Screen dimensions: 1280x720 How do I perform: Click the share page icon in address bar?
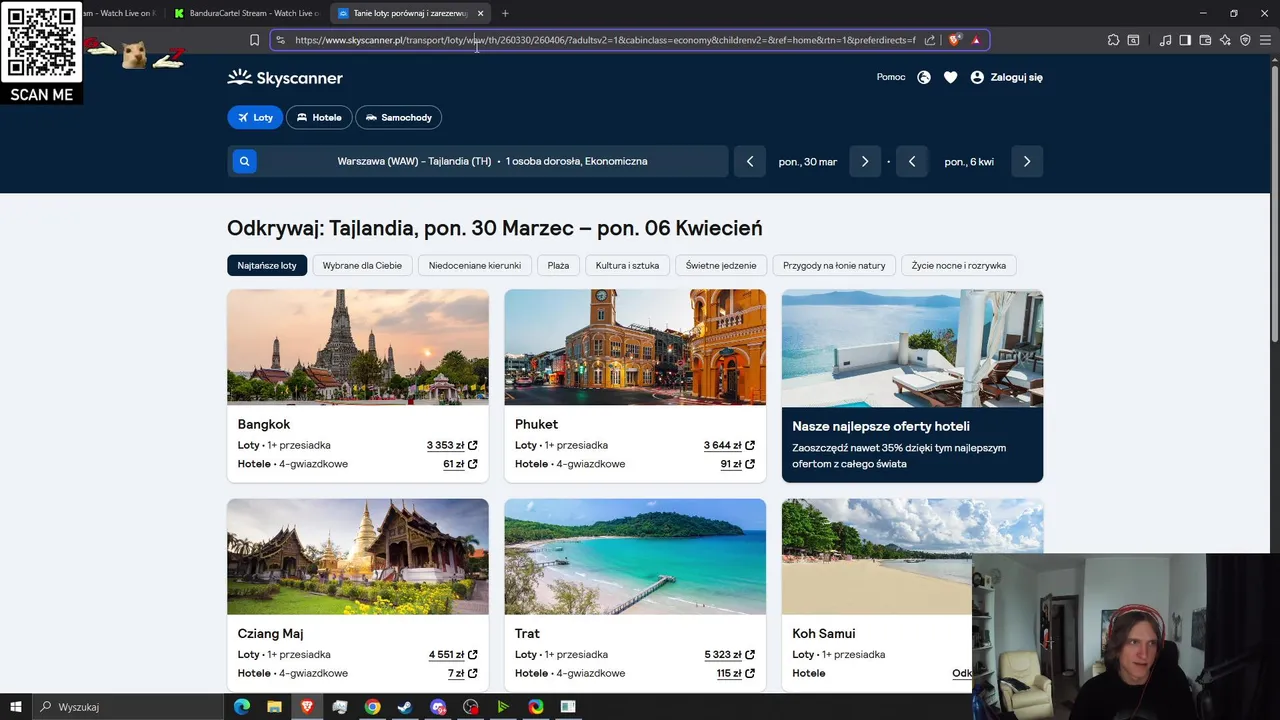(930, 40)
